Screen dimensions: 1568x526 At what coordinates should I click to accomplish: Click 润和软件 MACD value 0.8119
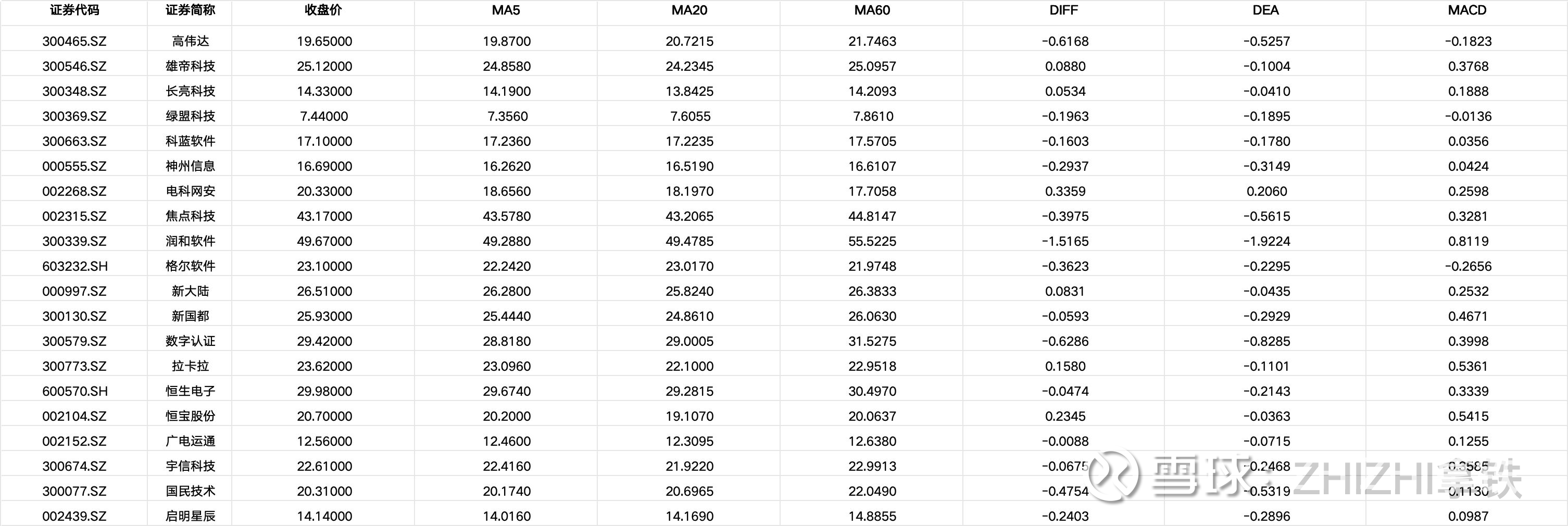point(1468,241)
